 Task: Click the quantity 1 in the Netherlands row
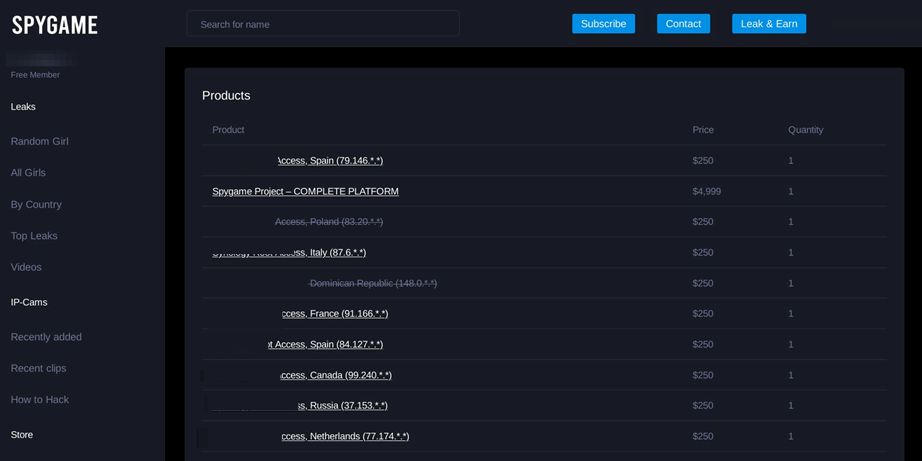[x=791, y=436]
